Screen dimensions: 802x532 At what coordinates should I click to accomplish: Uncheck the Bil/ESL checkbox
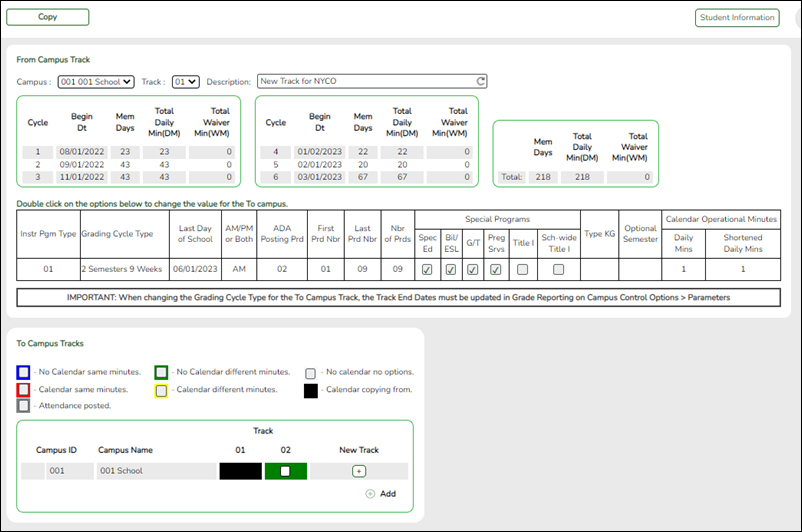pyautogui.click(x=450, y=269)
